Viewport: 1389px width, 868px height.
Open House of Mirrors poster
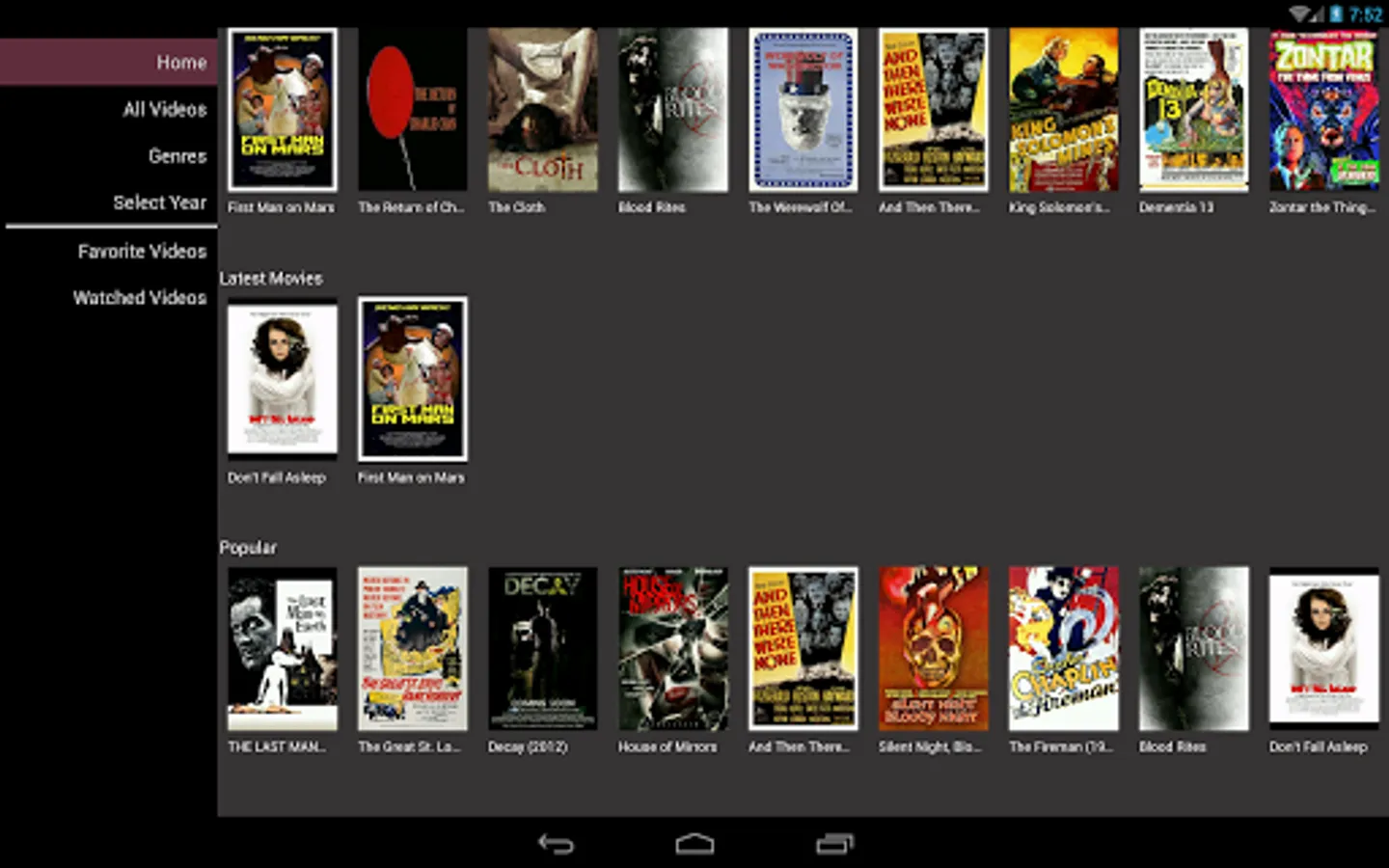(x=673, y=648)
